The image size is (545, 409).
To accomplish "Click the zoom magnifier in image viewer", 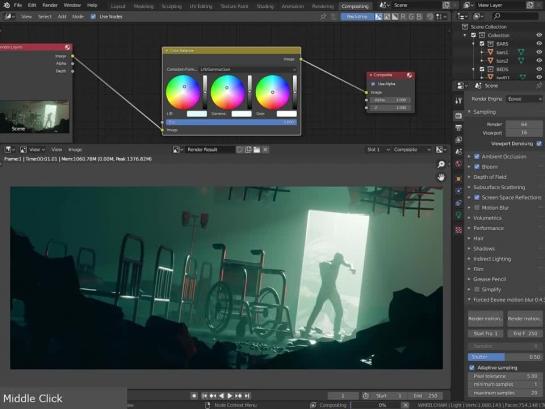I will (441, 164).
